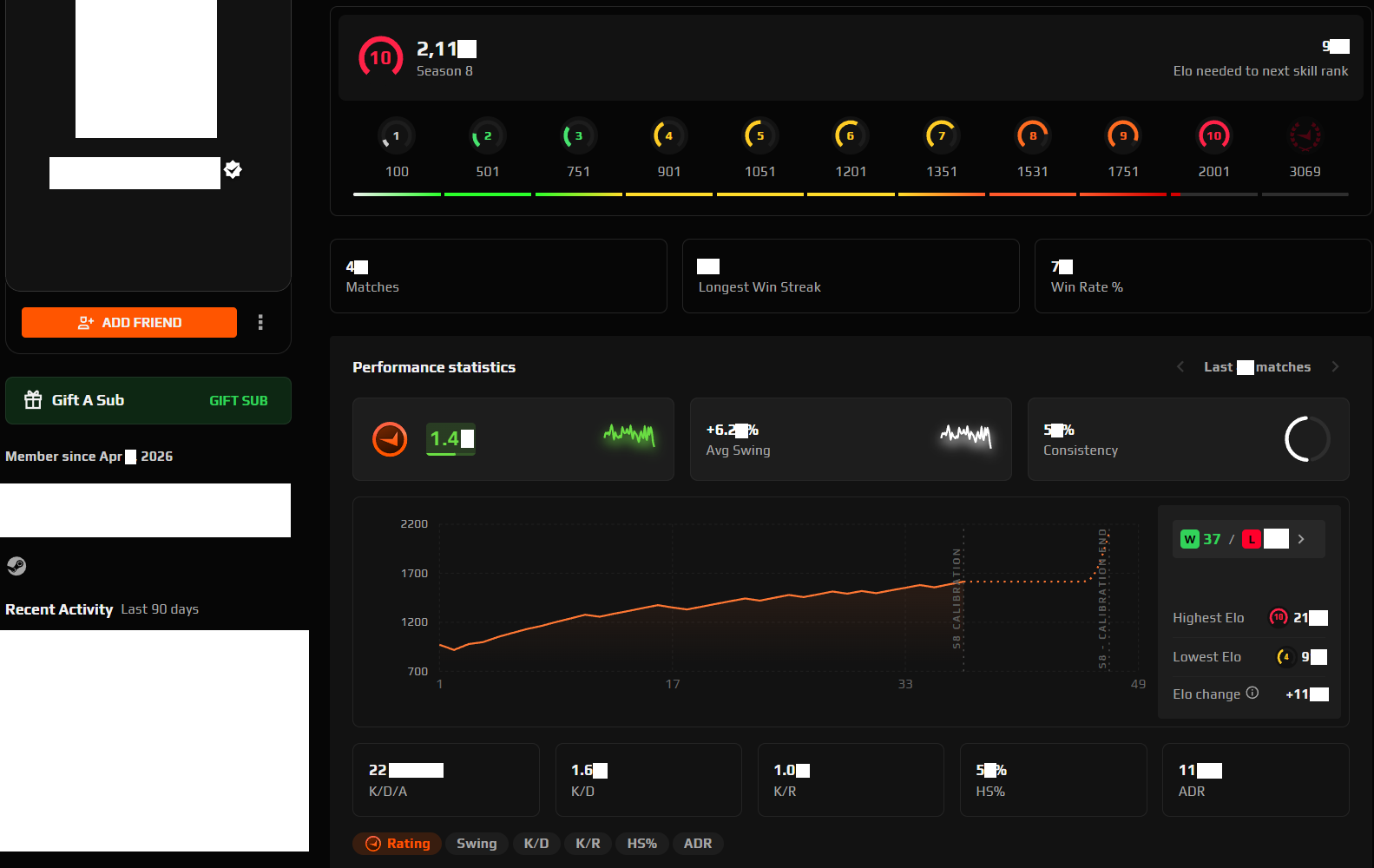The image size is (1374, 868).
Task: Switch chart to Swing filter
Action: pyautogui.click(x=477, y=844)
